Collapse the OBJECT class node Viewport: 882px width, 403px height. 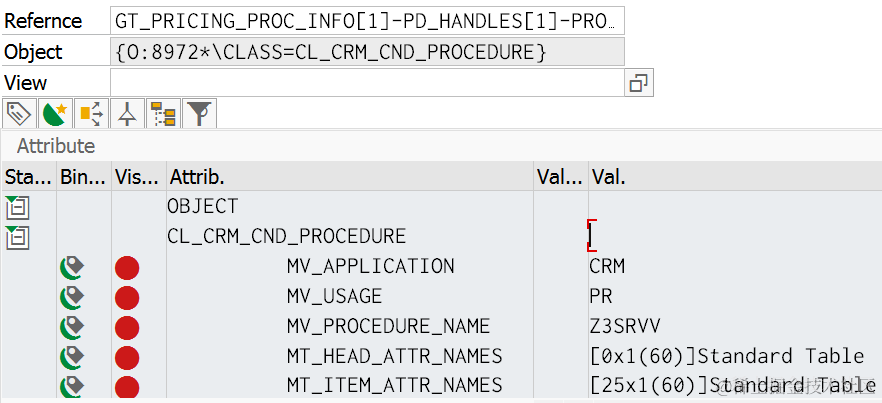[17, 207]
